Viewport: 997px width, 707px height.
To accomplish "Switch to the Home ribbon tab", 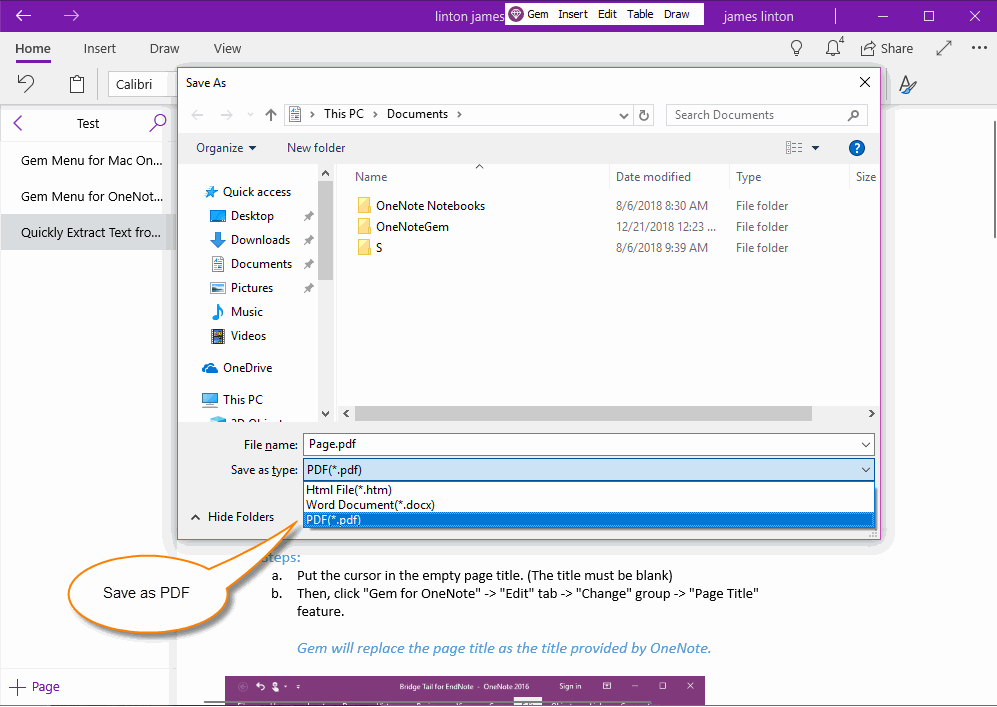I will pyautogui.click(x=33, y=48).
